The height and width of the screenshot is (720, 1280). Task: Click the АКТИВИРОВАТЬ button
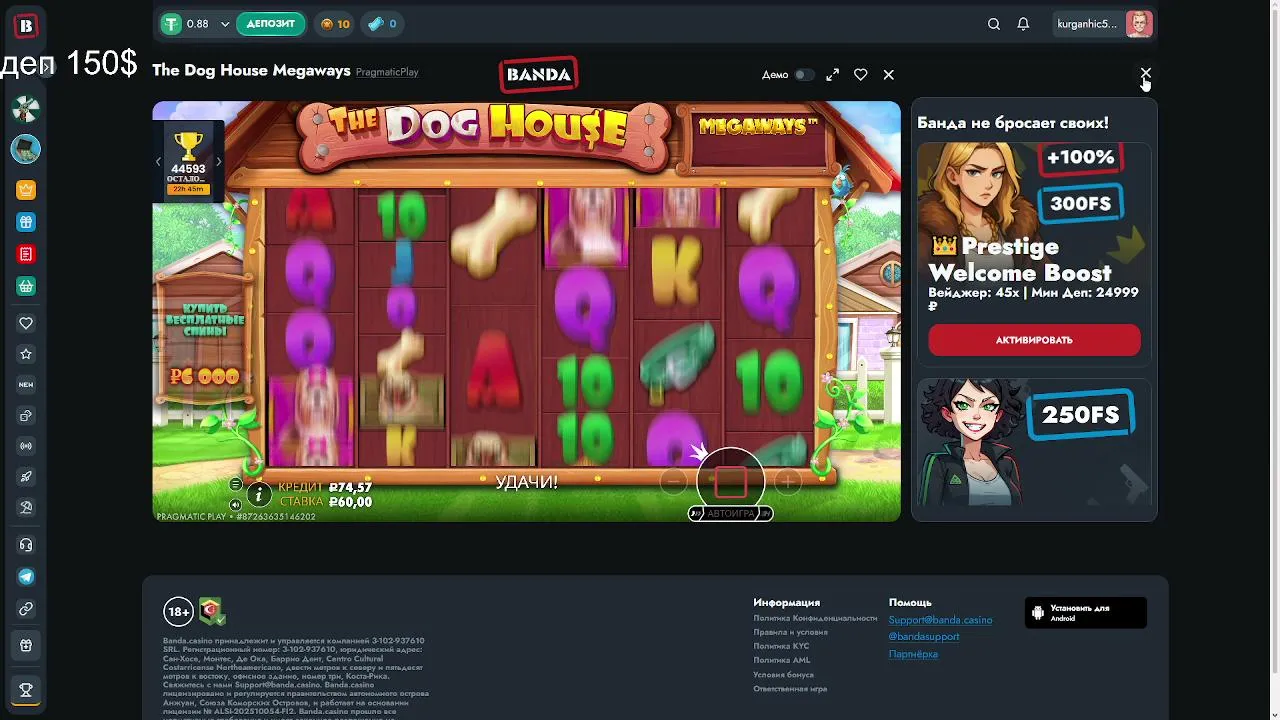click(x=1034, y=340)
